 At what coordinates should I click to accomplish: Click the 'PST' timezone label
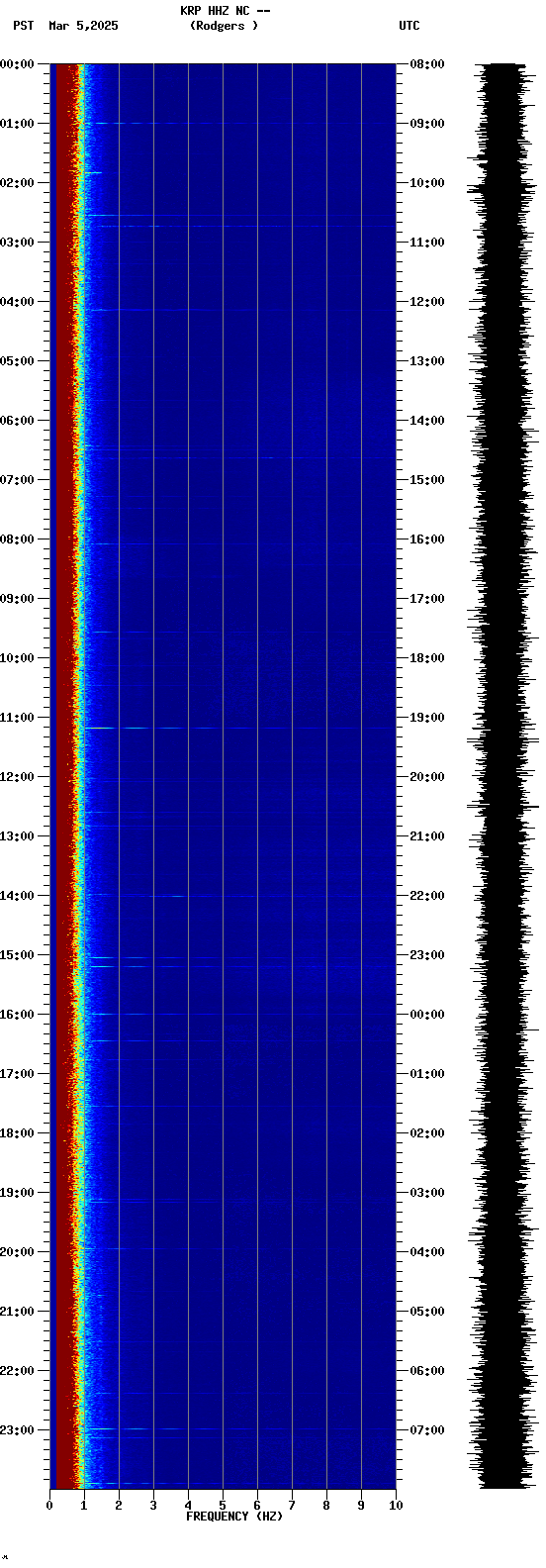pos(23,26)
